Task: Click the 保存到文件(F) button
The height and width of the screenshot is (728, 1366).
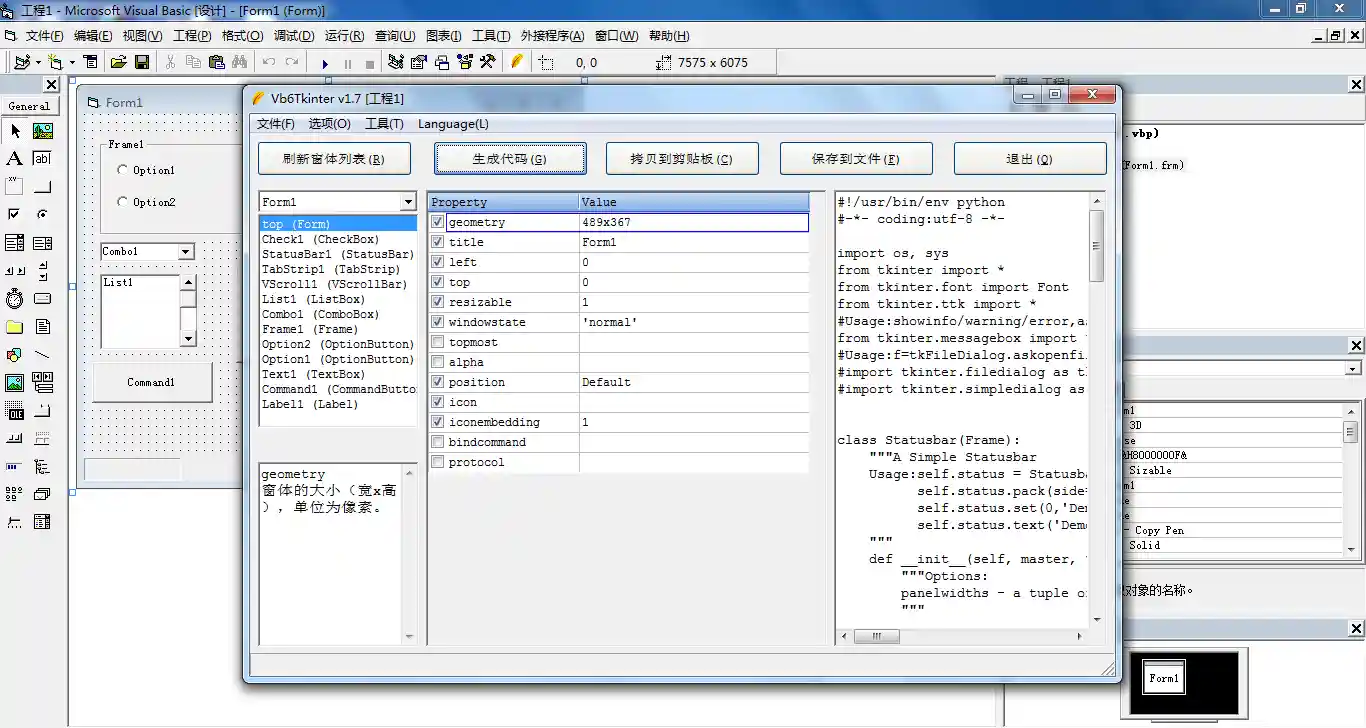Action: tap(855, 158)
